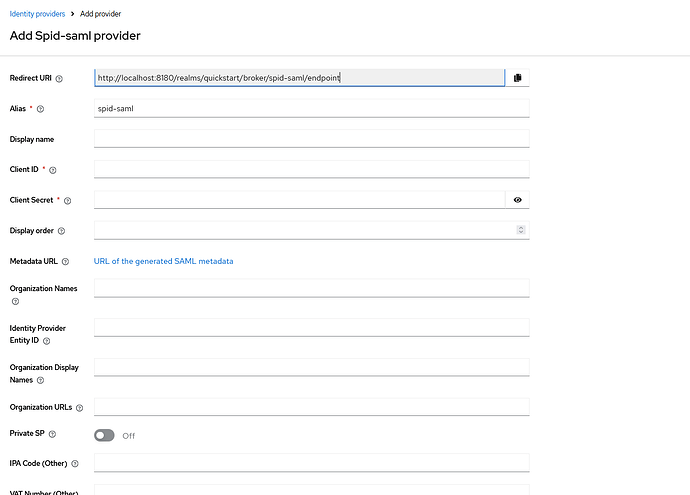Focus the Display name input field
Image resolution: width=690 pixels, height=495 pixels.
coord(312,139)
